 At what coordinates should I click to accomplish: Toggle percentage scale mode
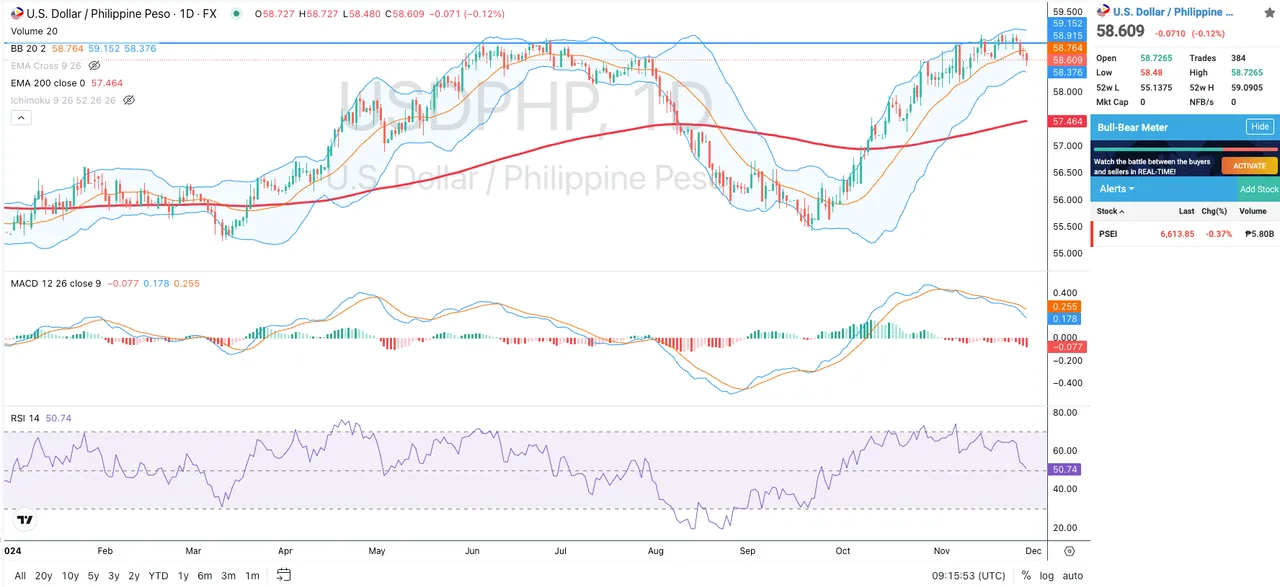point(1026,575)
